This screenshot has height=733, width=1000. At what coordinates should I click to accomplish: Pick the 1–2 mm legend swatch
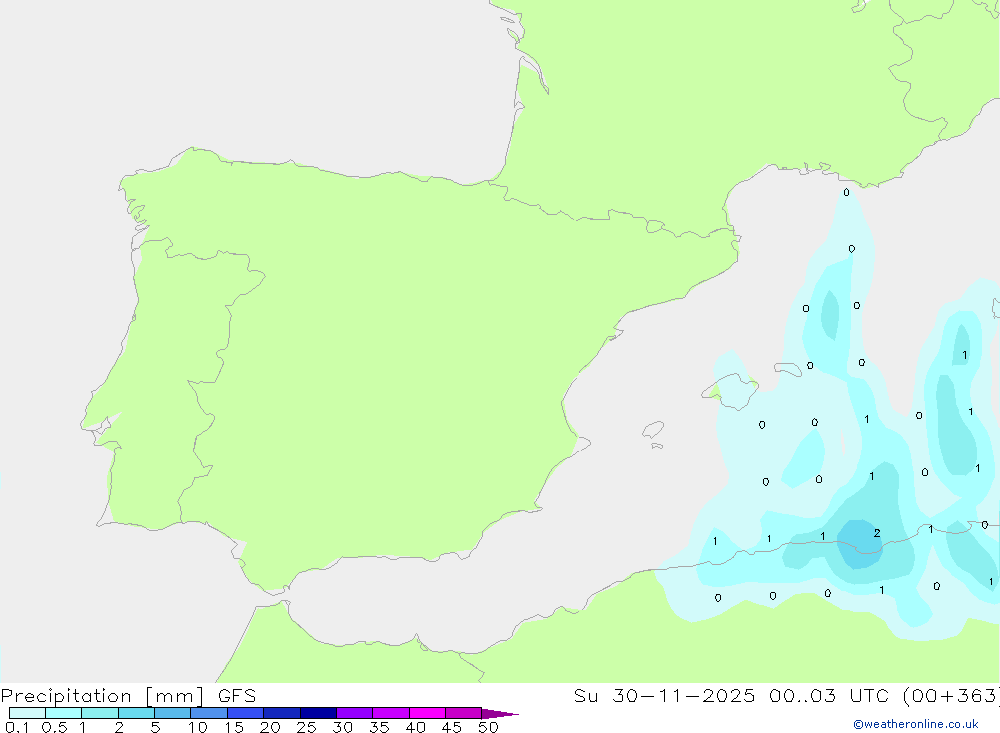[100, 713]
